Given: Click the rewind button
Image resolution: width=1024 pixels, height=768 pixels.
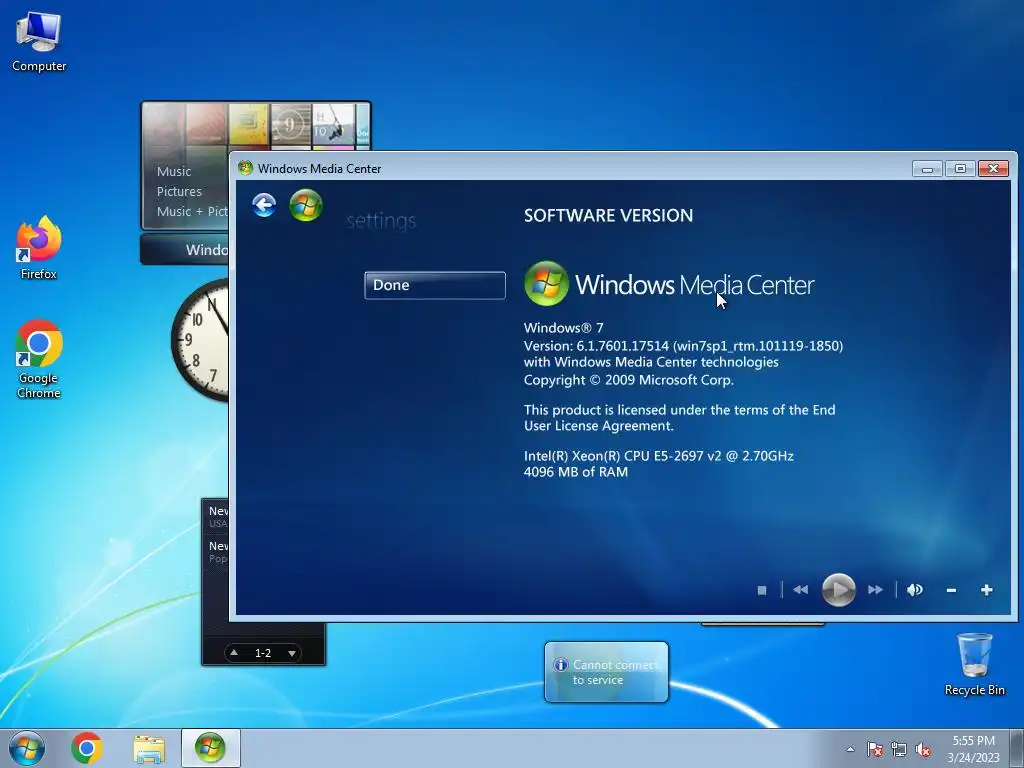Looking at the screenshot, I should [801, 590].
